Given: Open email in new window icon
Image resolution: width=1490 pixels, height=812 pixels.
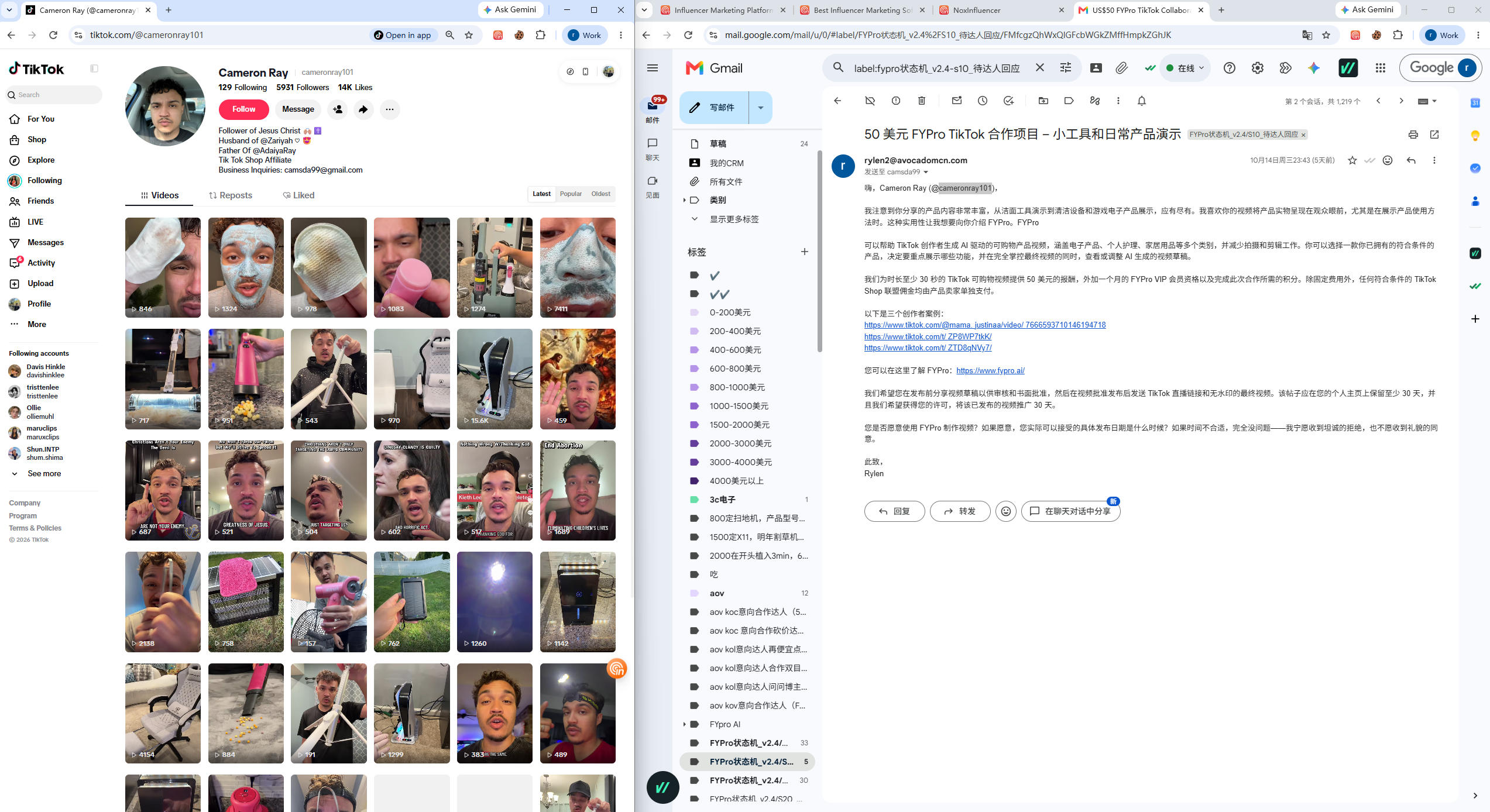Looking at the screenshot, I should click(x=1434, y=135).
